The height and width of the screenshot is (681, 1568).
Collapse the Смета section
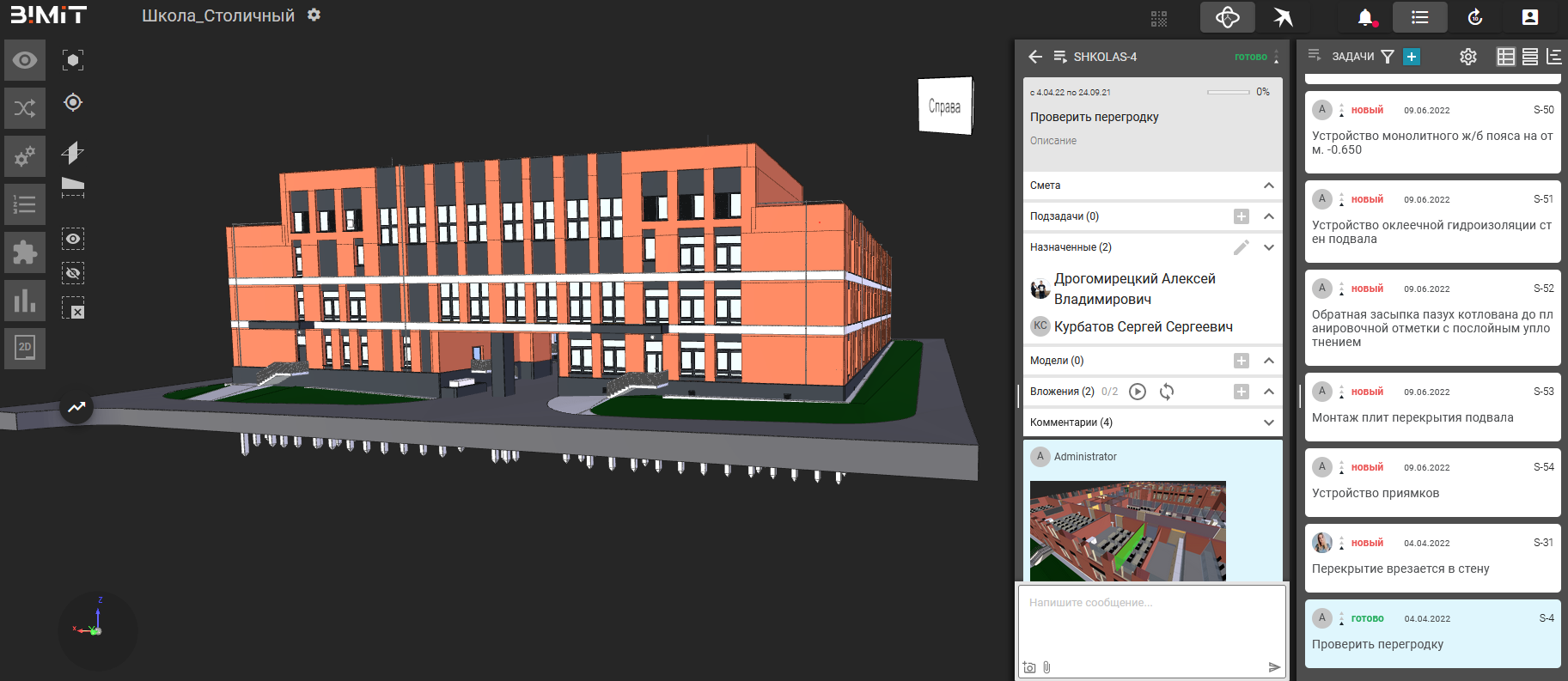click(x=1268, y=185)
